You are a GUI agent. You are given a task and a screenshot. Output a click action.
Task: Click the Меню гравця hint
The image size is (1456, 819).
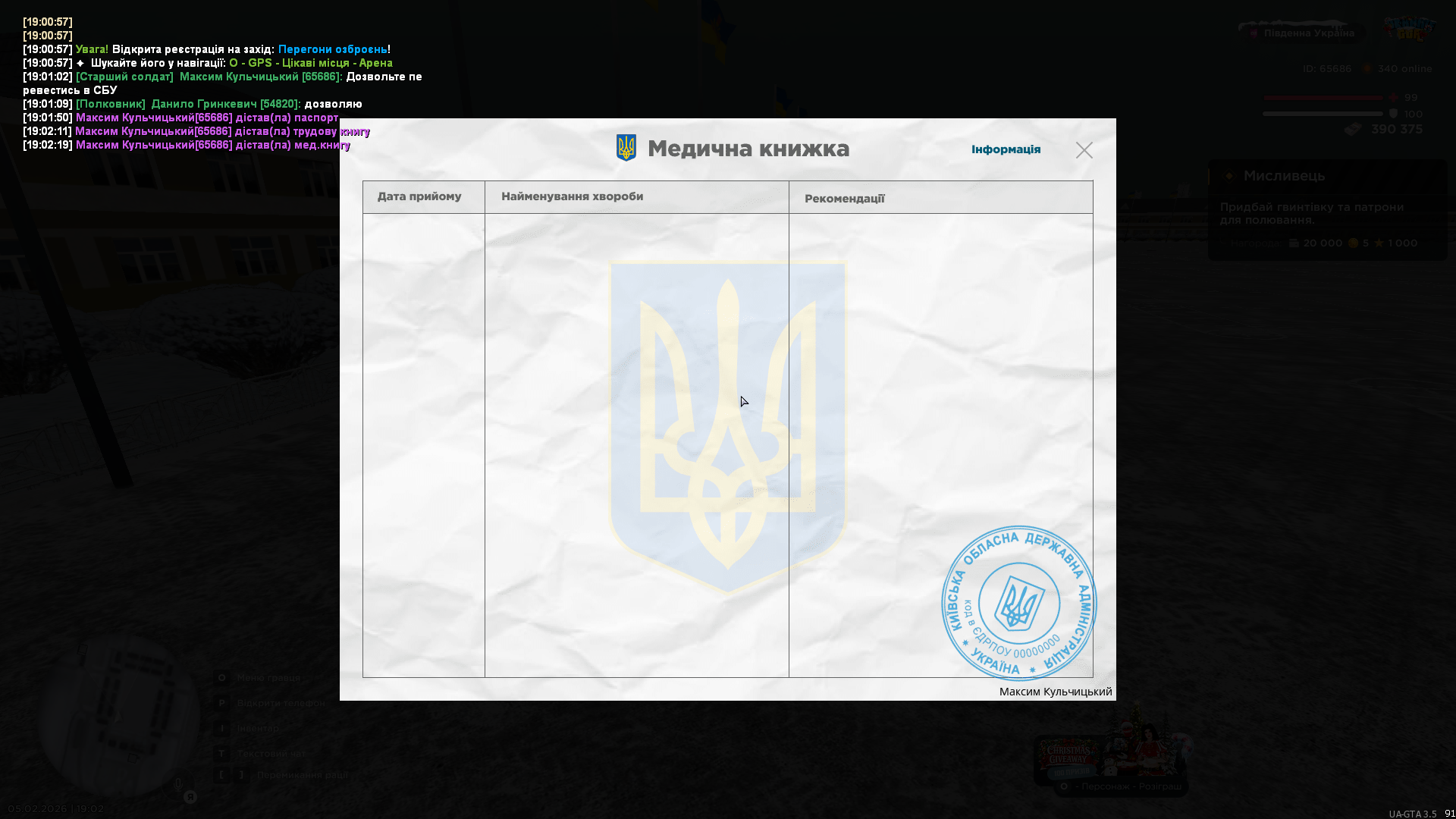tap(268, 678)
